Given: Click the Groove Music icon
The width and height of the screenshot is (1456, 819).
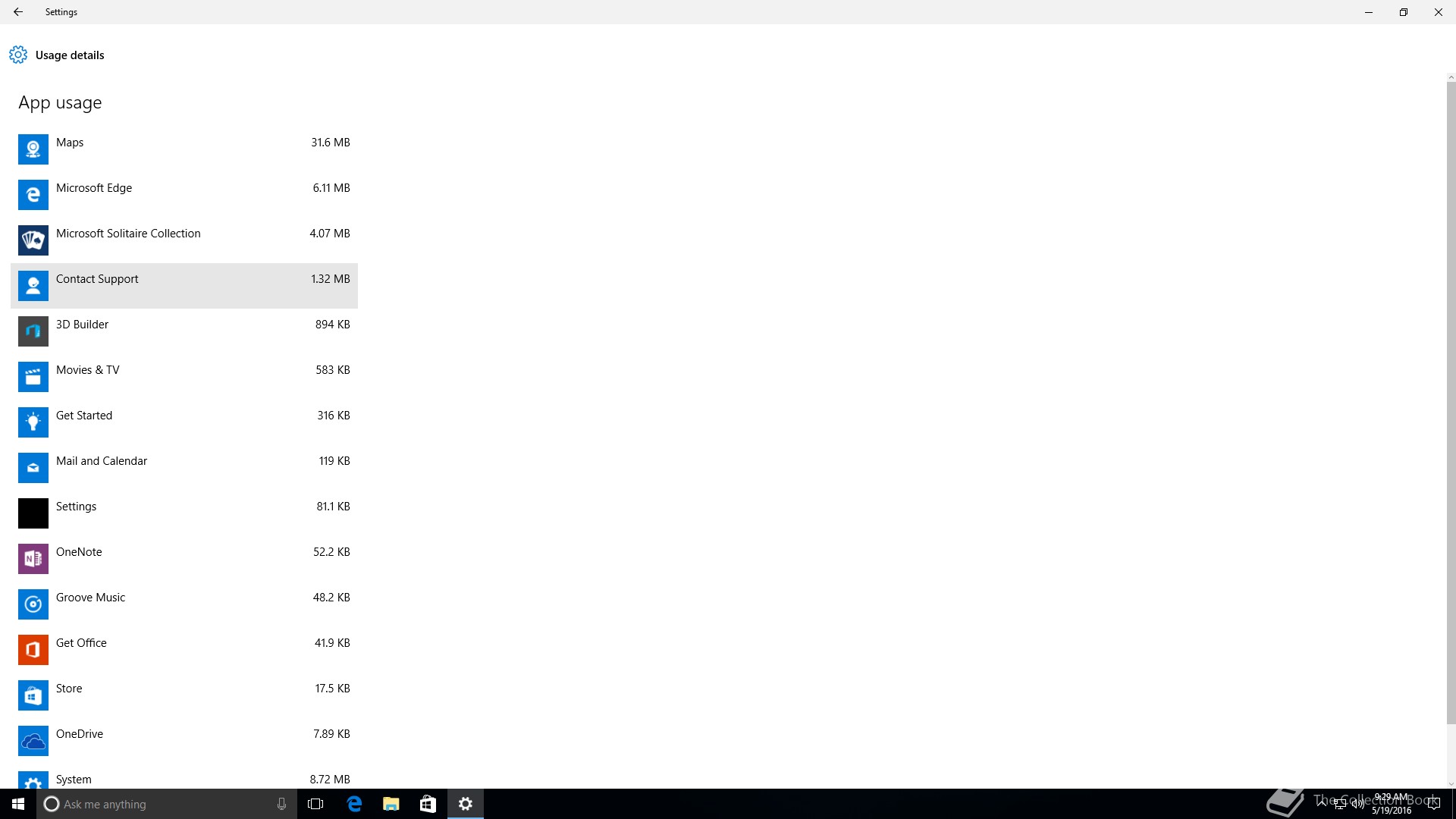Looking at the screenshot, I should point(33,604).
